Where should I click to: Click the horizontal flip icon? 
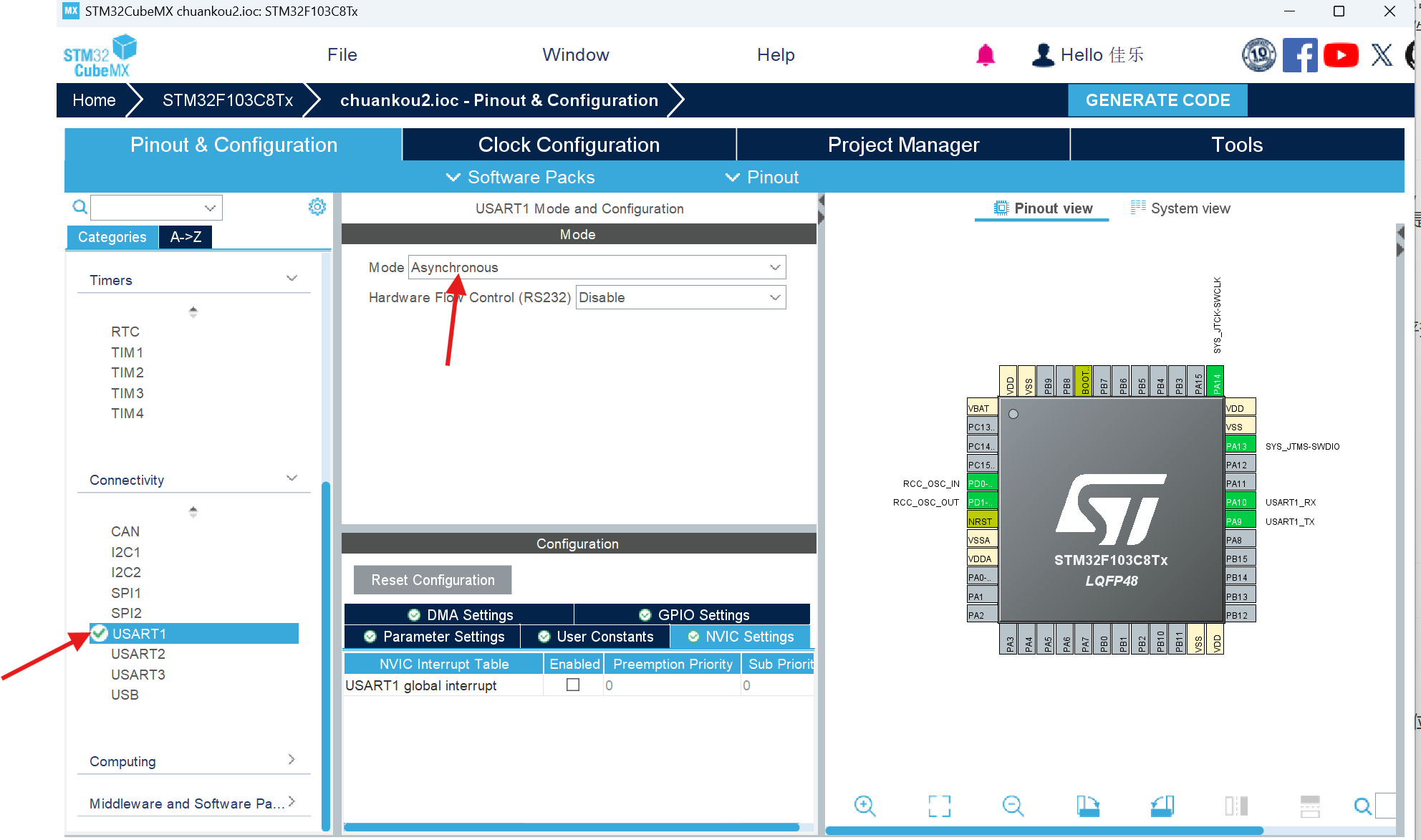click(x=1236, y=806)
